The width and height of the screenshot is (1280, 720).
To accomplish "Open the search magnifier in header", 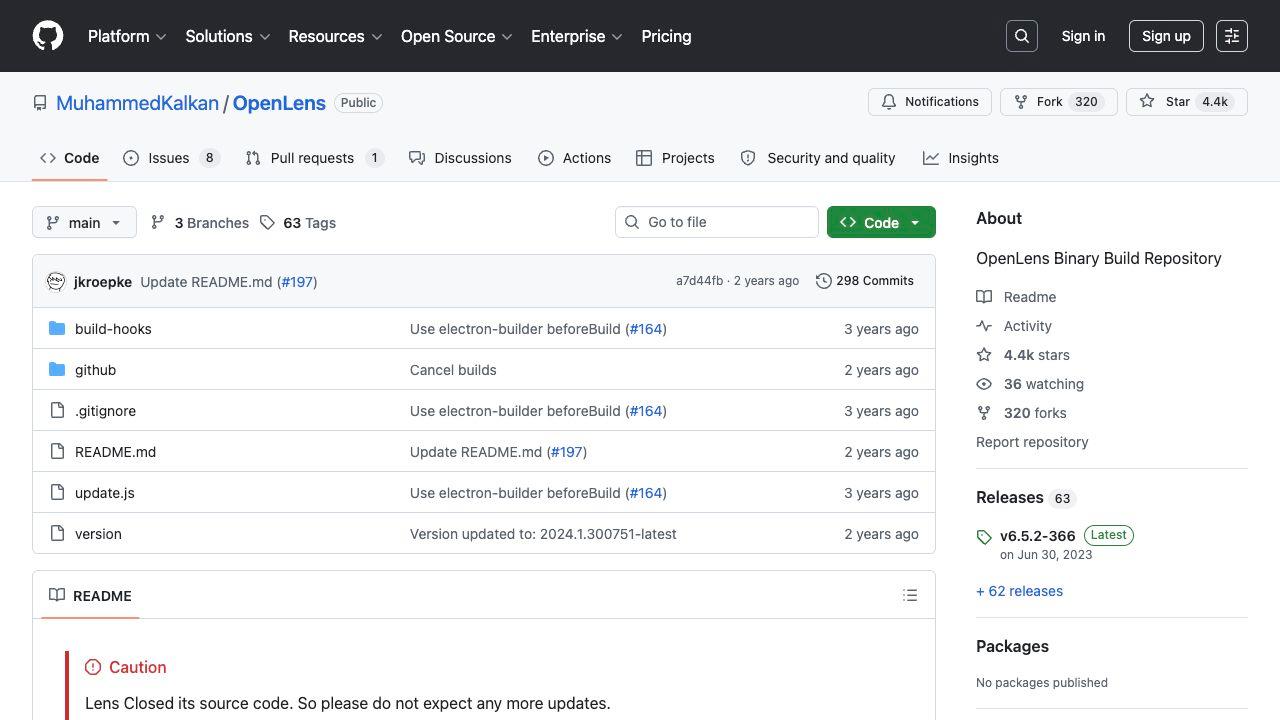I will click(1022, 36).
